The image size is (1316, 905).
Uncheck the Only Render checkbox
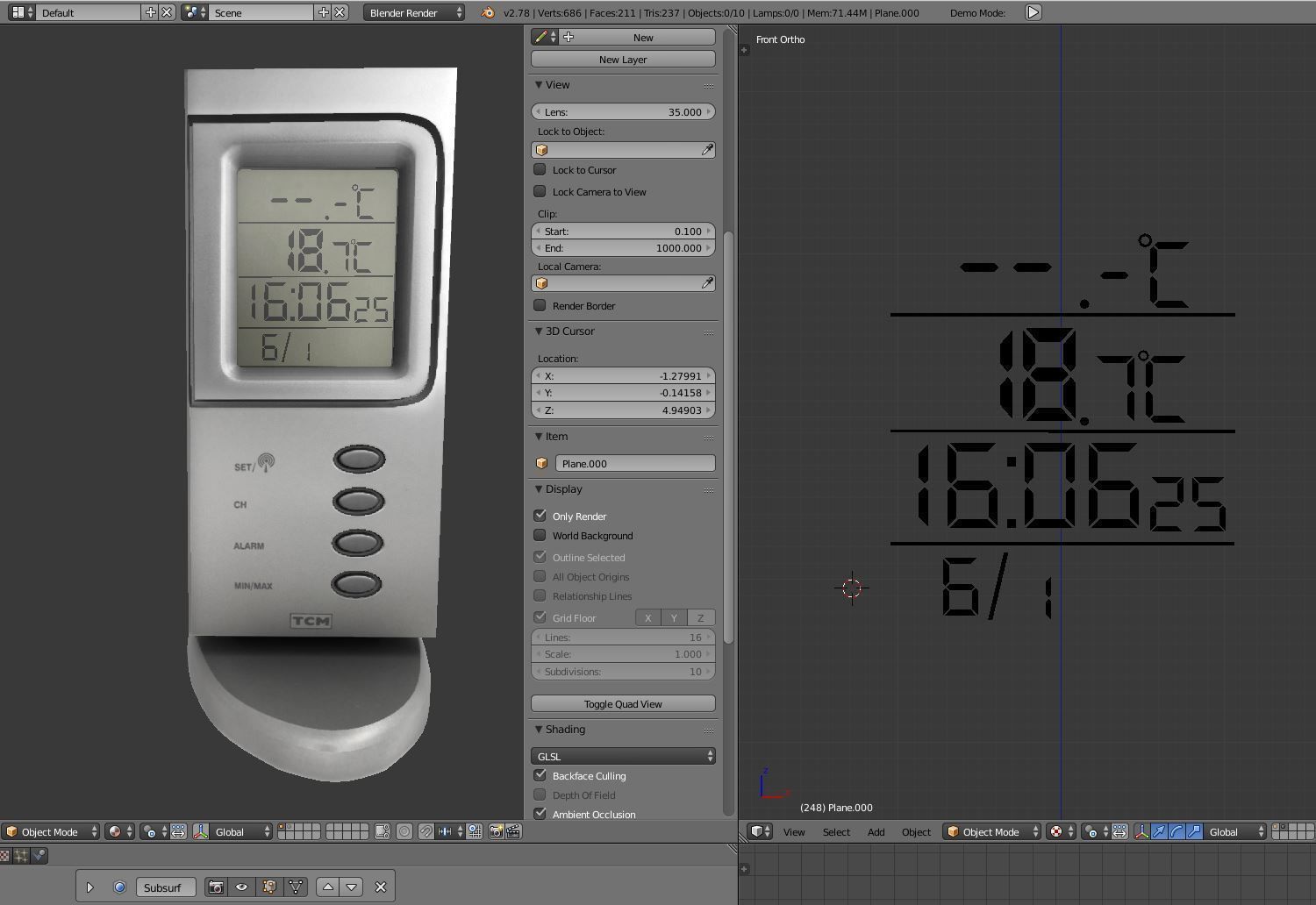(540, 516)
